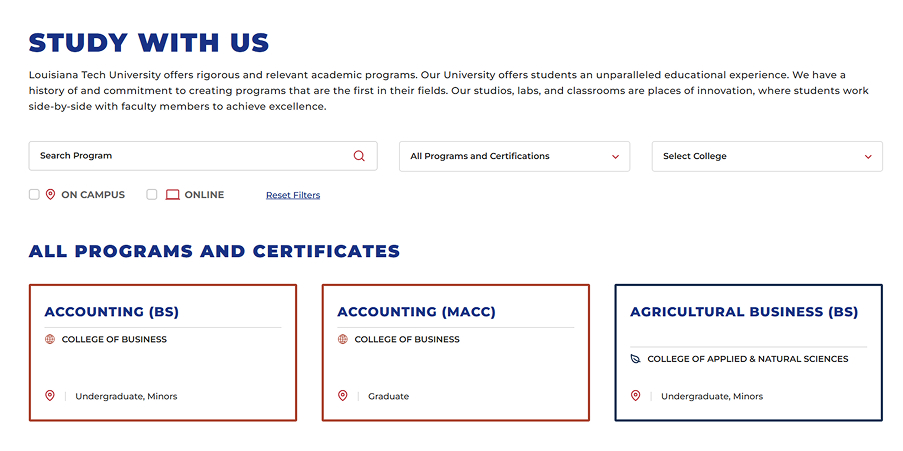Screen dimensions: 903x451
Task: Click College of Applied & Natural Sciences label
Action: 747,359
